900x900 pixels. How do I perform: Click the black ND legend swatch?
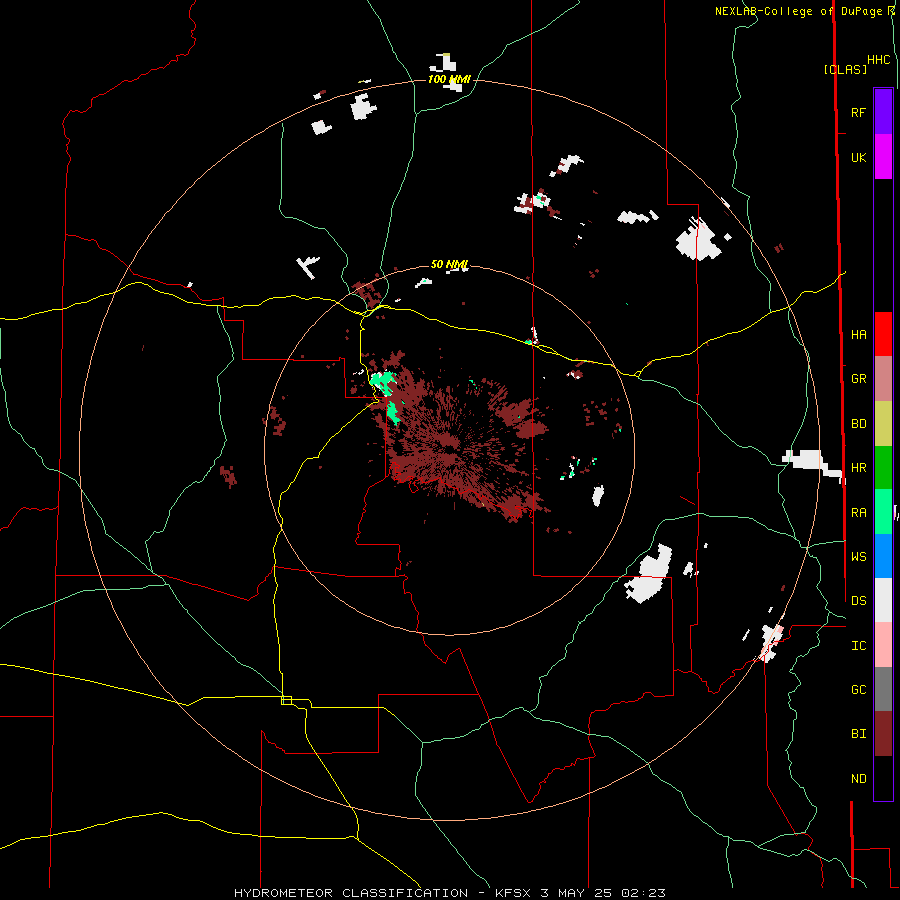883,778
